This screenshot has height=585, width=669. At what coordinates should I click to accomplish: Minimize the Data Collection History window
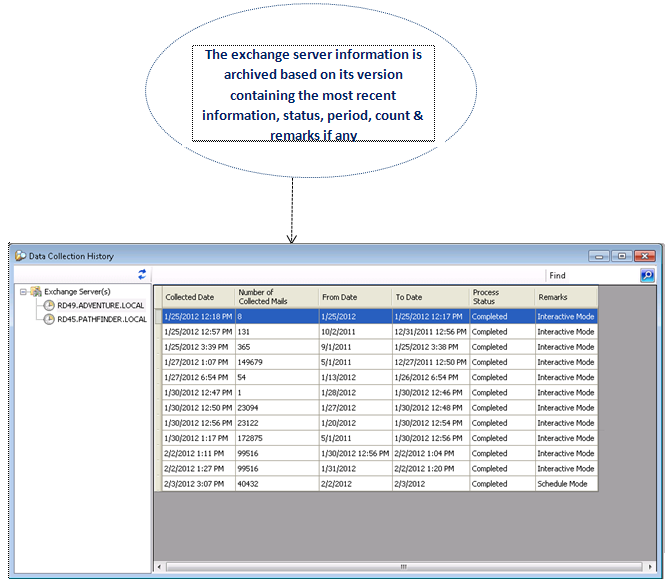click(x=599, y=256)
